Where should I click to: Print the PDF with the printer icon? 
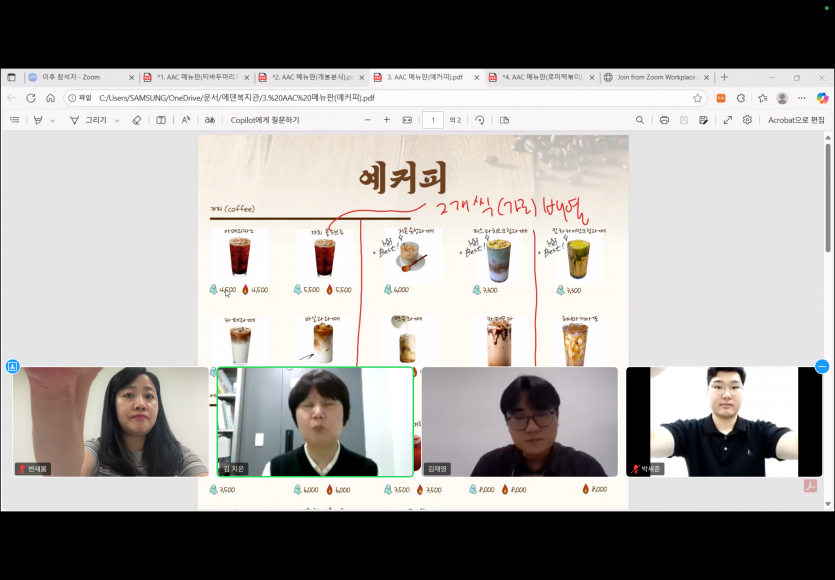point(664,120)
